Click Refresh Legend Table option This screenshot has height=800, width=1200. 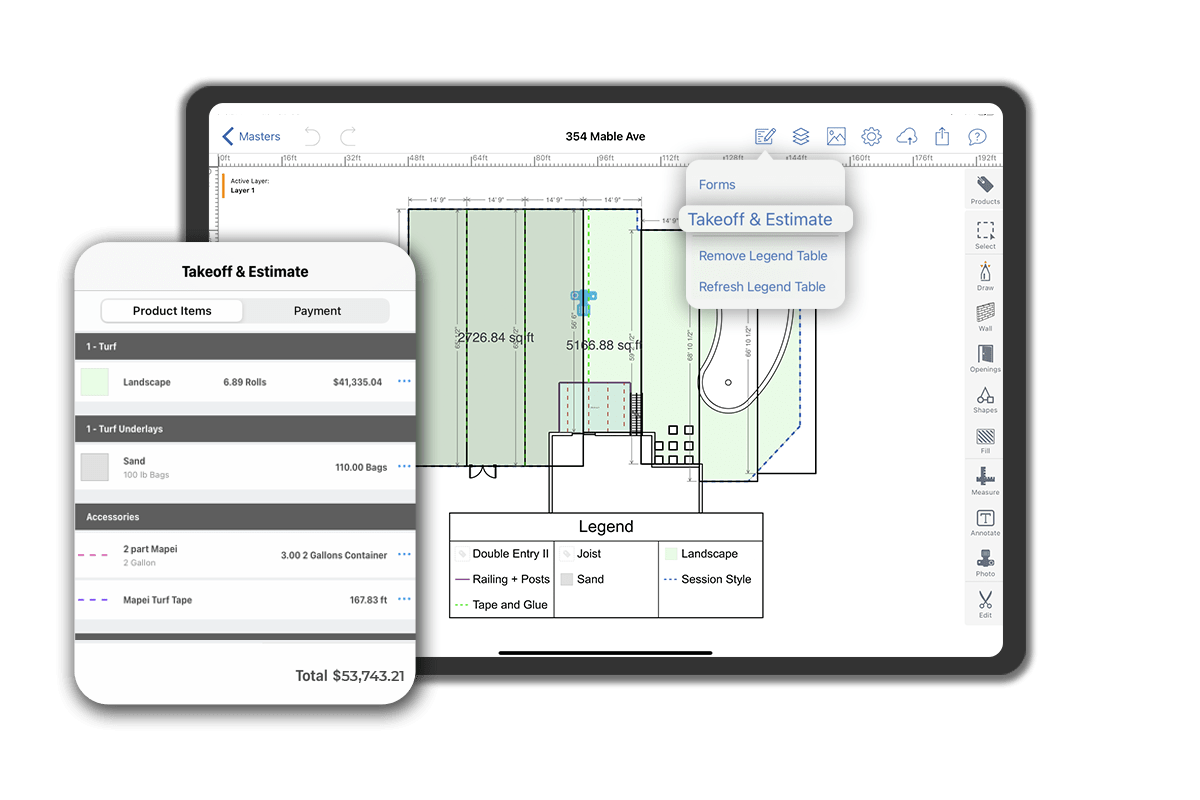[x=762, y=287]
